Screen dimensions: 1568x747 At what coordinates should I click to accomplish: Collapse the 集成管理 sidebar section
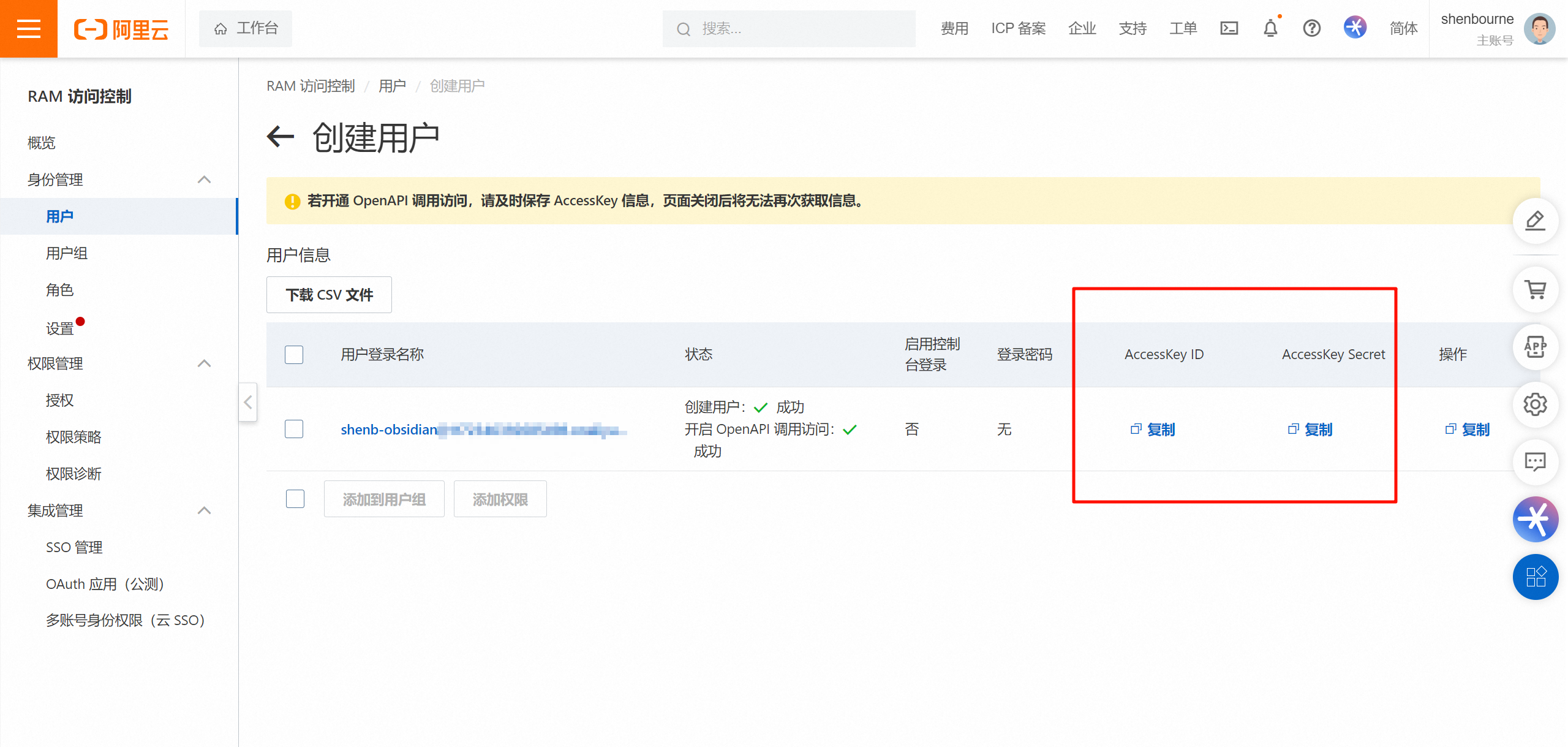(204, 510)
